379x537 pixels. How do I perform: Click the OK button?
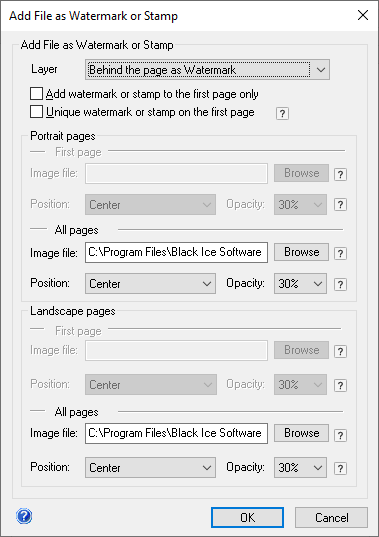point(247,517)
